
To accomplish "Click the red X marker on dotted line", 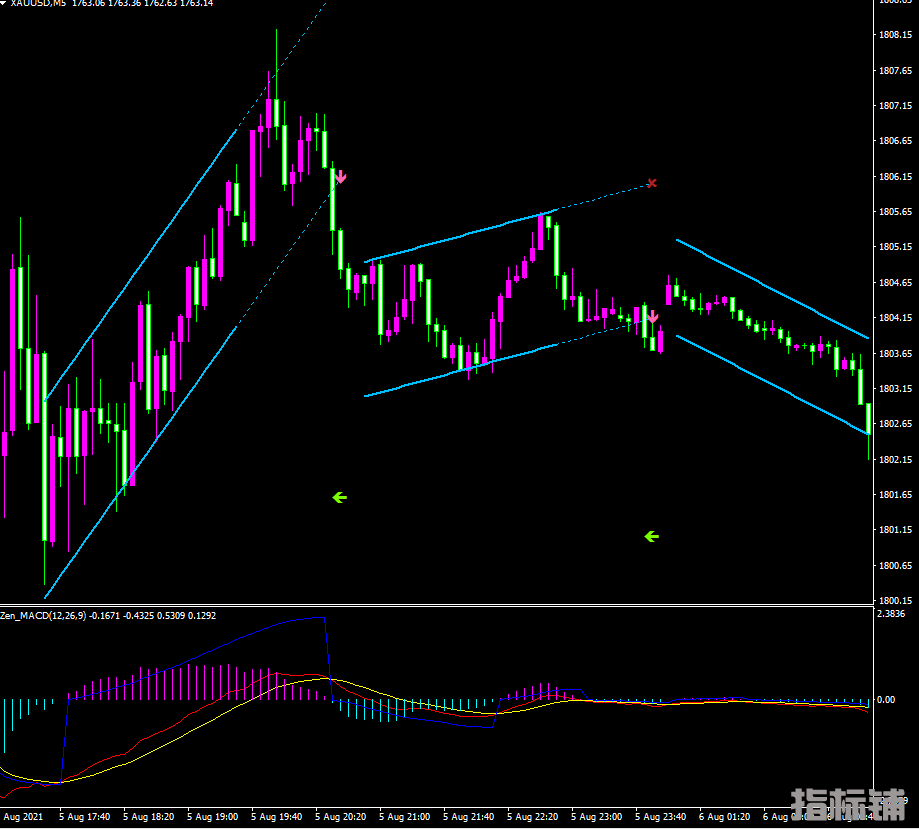I will (652, 183).
